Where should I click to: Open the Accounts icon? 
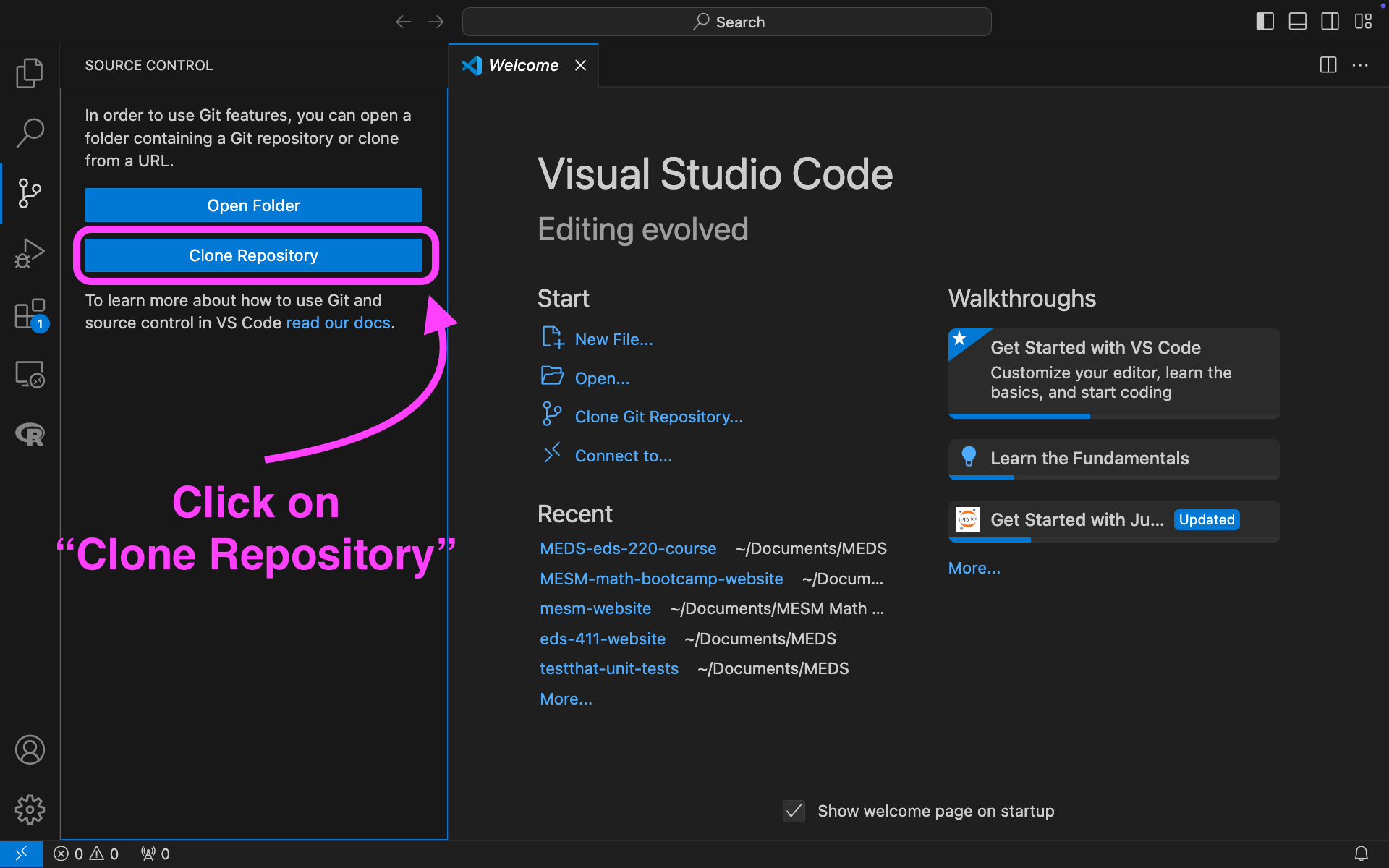[30, 749]
